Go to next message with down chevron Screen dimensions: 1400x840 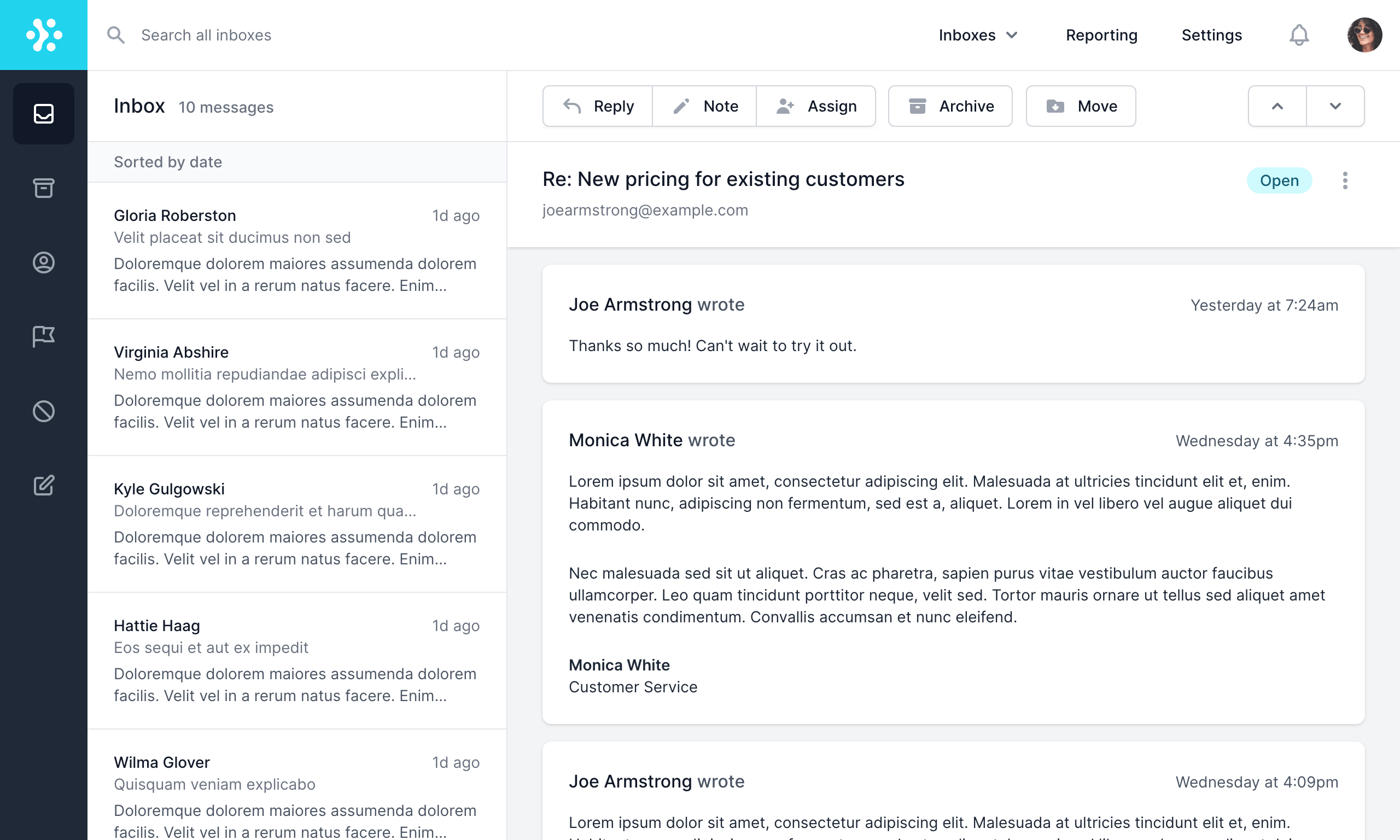click(x=1335, y=106)
